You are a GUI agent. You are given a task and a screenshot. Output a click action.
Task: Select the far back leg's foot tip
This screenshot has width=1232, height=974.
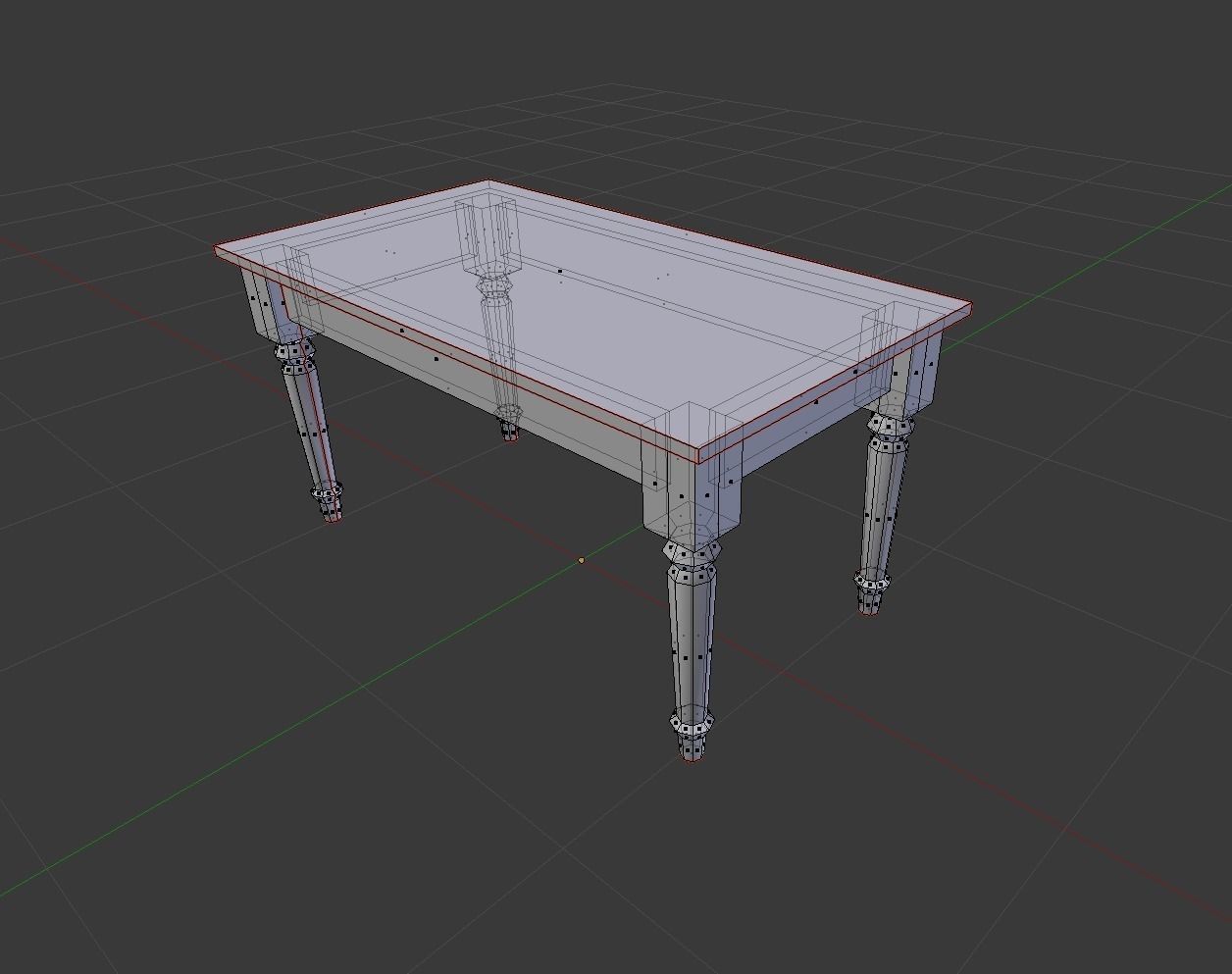point(508,431)
